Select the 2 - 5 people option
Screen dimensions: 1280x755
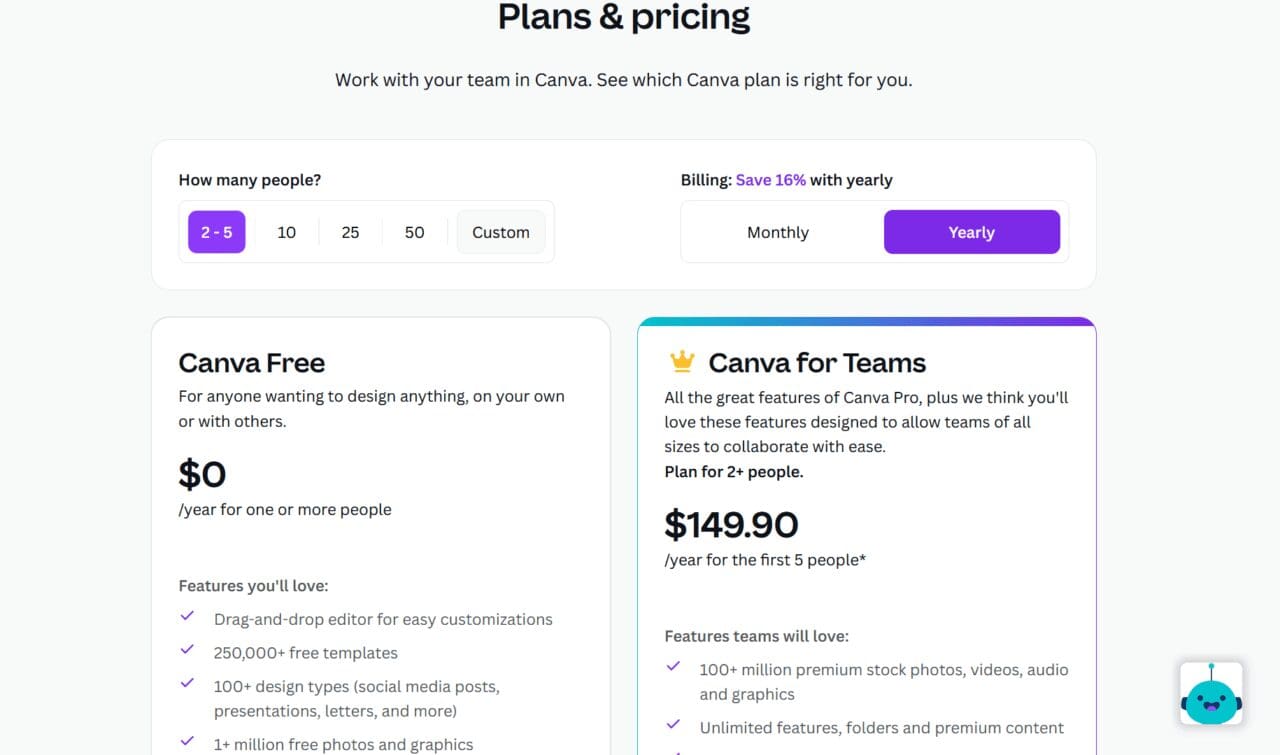click(216, 231)
